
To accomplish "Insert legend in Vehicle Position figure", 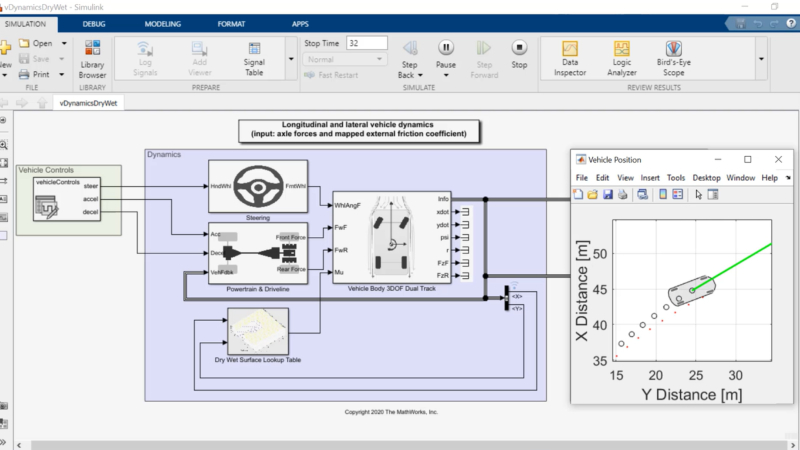I will (678, 194).
